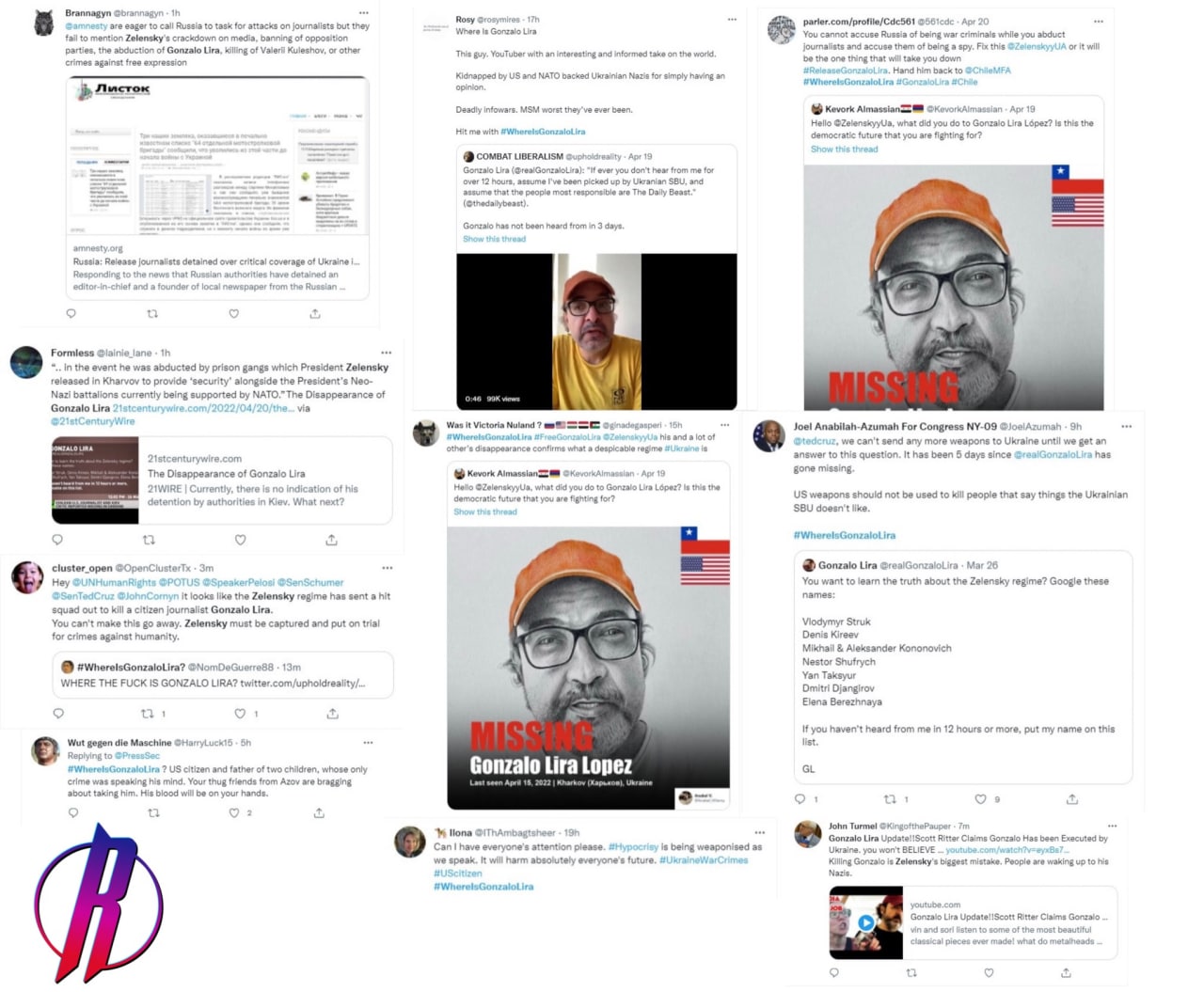The width and height of the screenshot is (1204, 992).
Task: Like Brannagyn's tweet about Amnesty
Action: click(x=234, y=314)
